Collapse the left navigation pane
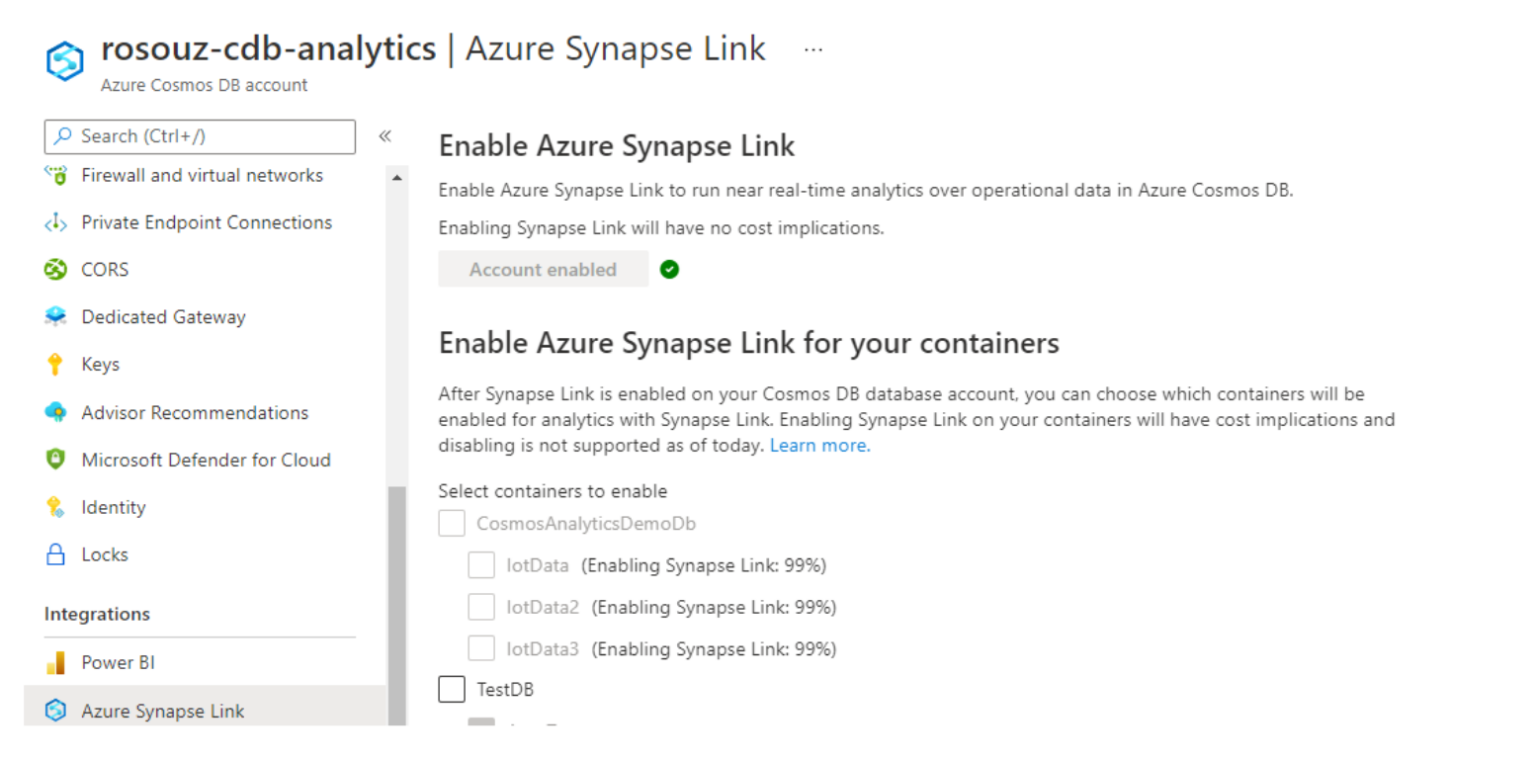Screen dimensions: 1536x763 (x=385, y=136)
